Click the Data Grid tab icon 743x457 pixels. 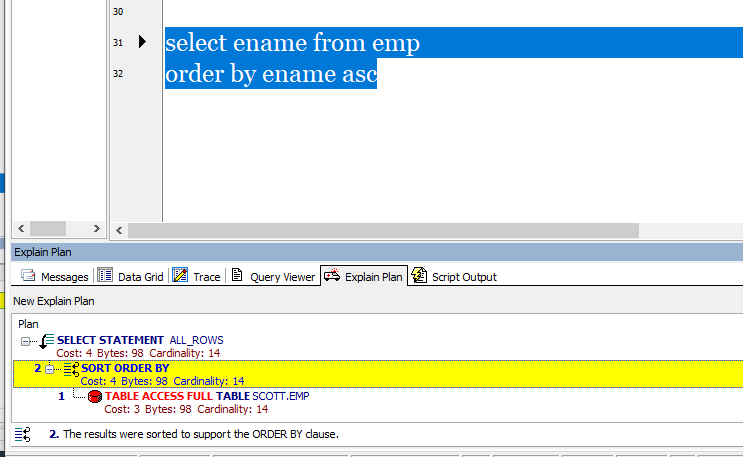point(105,275)
